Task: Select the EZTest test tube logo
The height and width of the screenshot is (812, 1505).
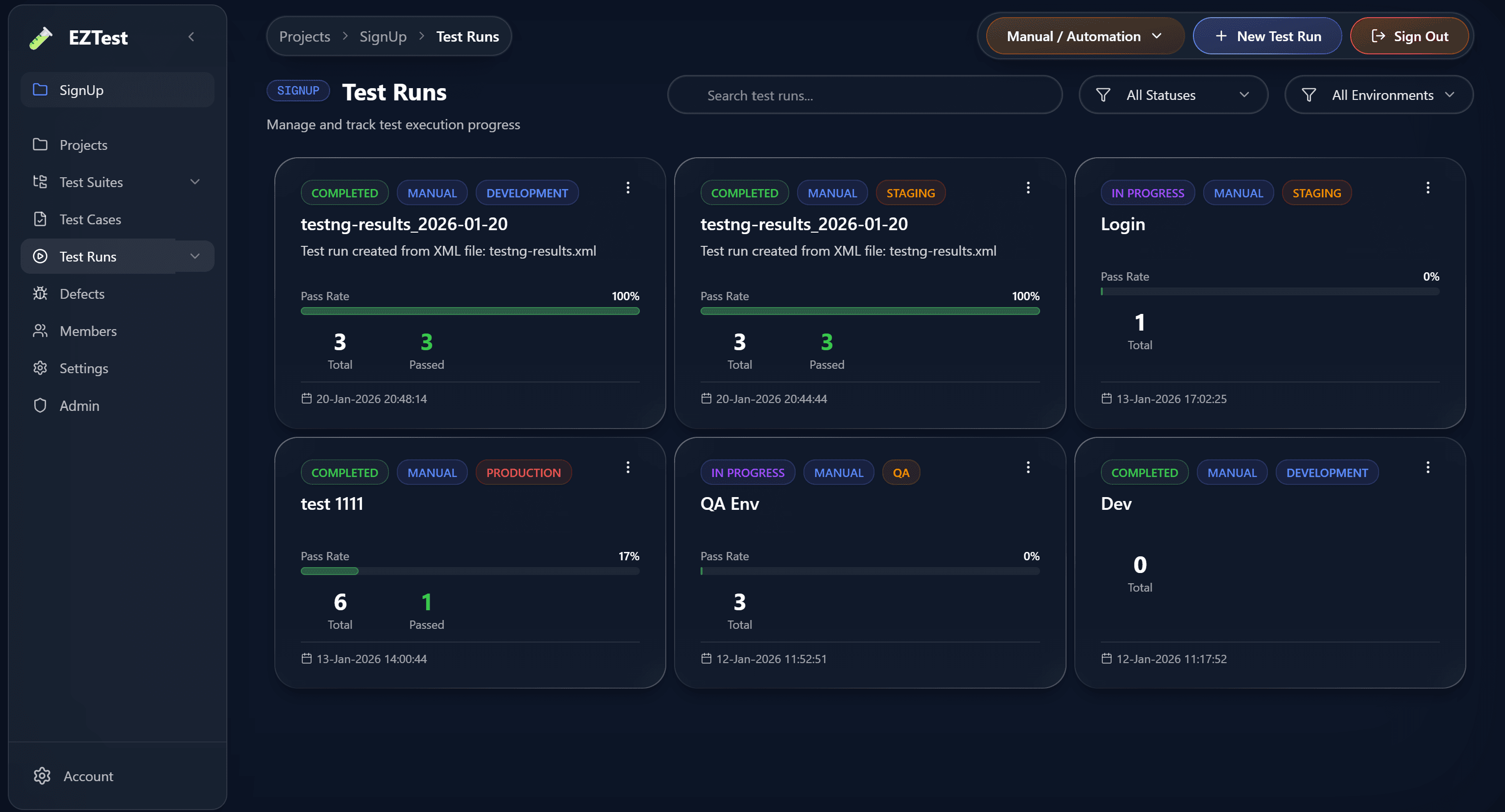Action: point(40,37)
